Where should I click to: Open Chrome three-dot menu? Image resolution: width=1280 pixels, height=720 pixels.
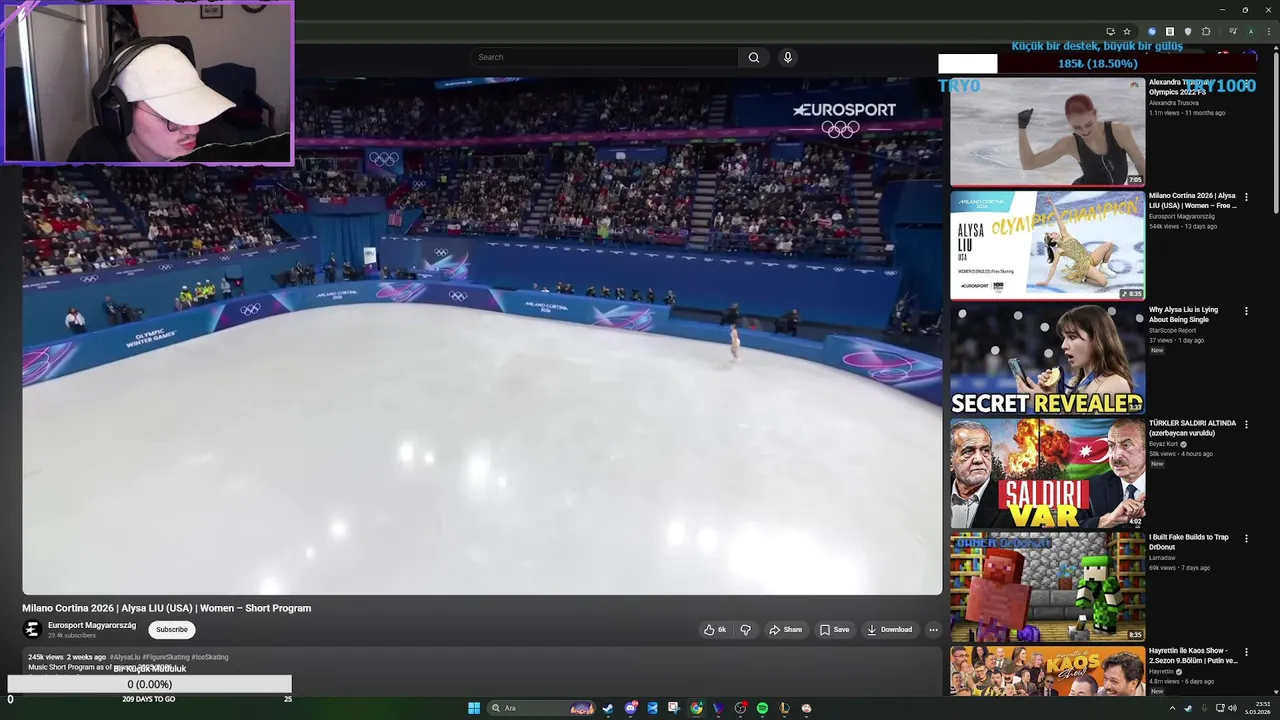(1269, 32)
